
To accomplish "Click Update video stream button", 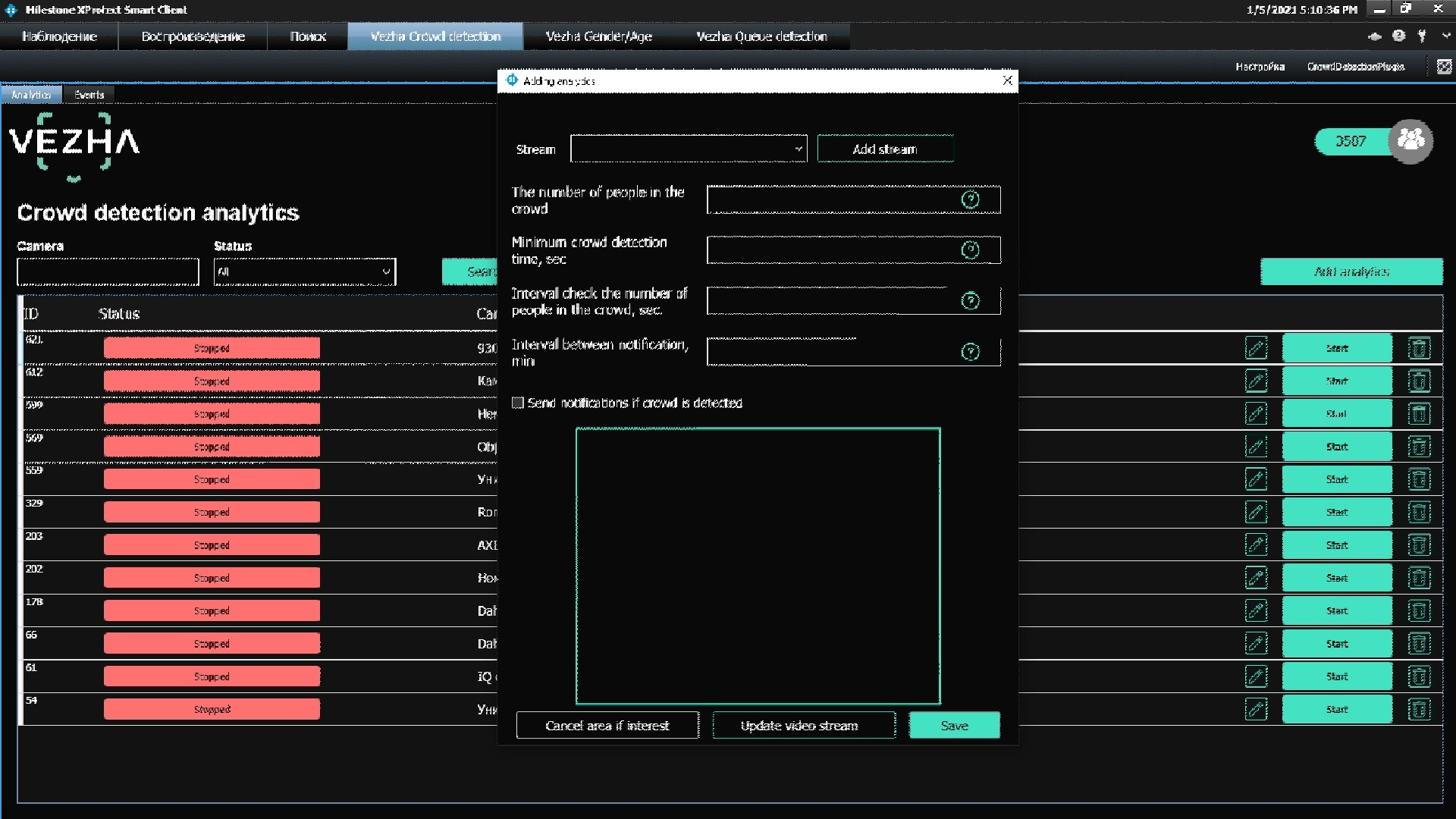I will 804,725.
